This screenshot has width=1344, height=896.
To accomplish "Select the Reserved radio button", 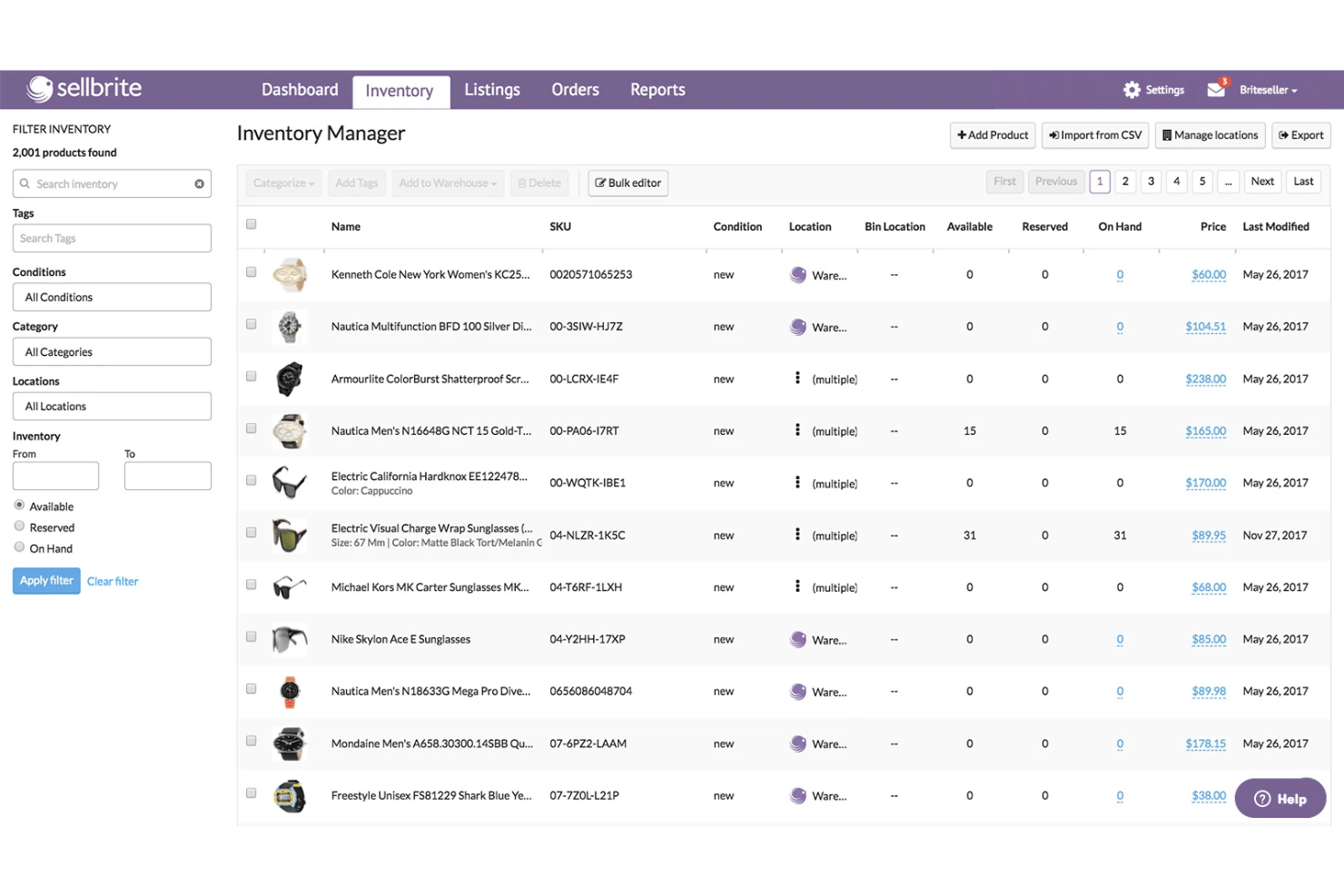I will [x=19, y=526].
